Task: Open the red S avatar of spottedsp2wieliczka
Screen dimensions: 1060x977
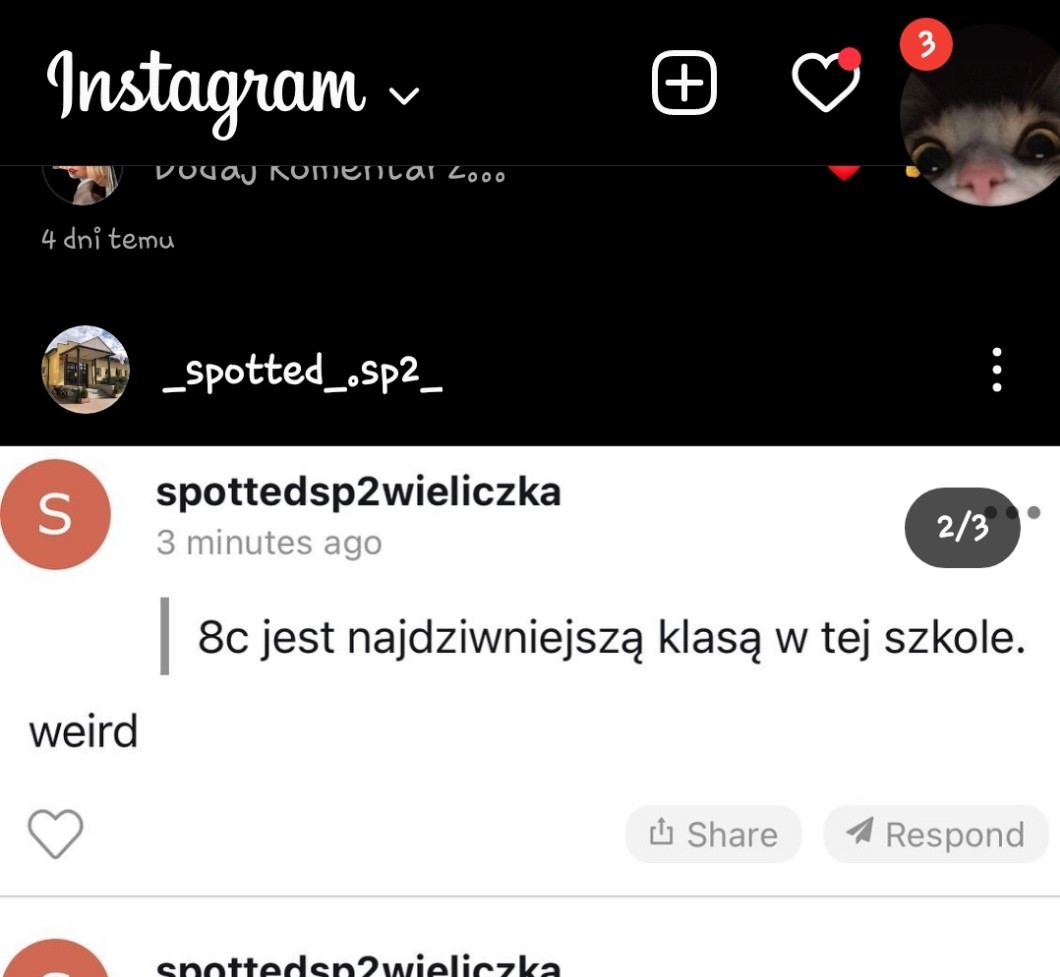Action: (x=55, y=514)
